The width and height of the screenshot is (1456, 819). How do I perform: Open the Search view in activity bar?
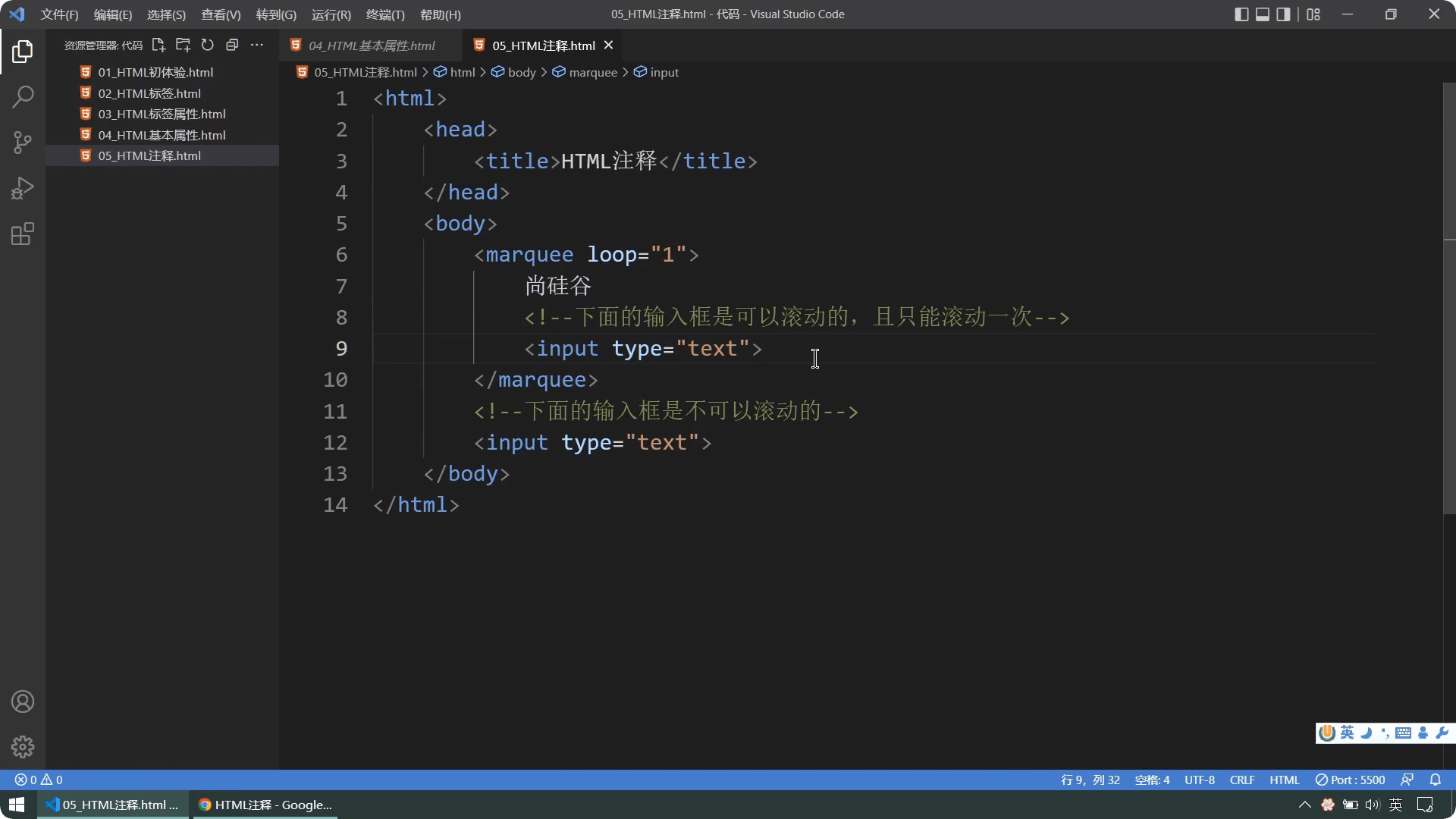[23, 97]
